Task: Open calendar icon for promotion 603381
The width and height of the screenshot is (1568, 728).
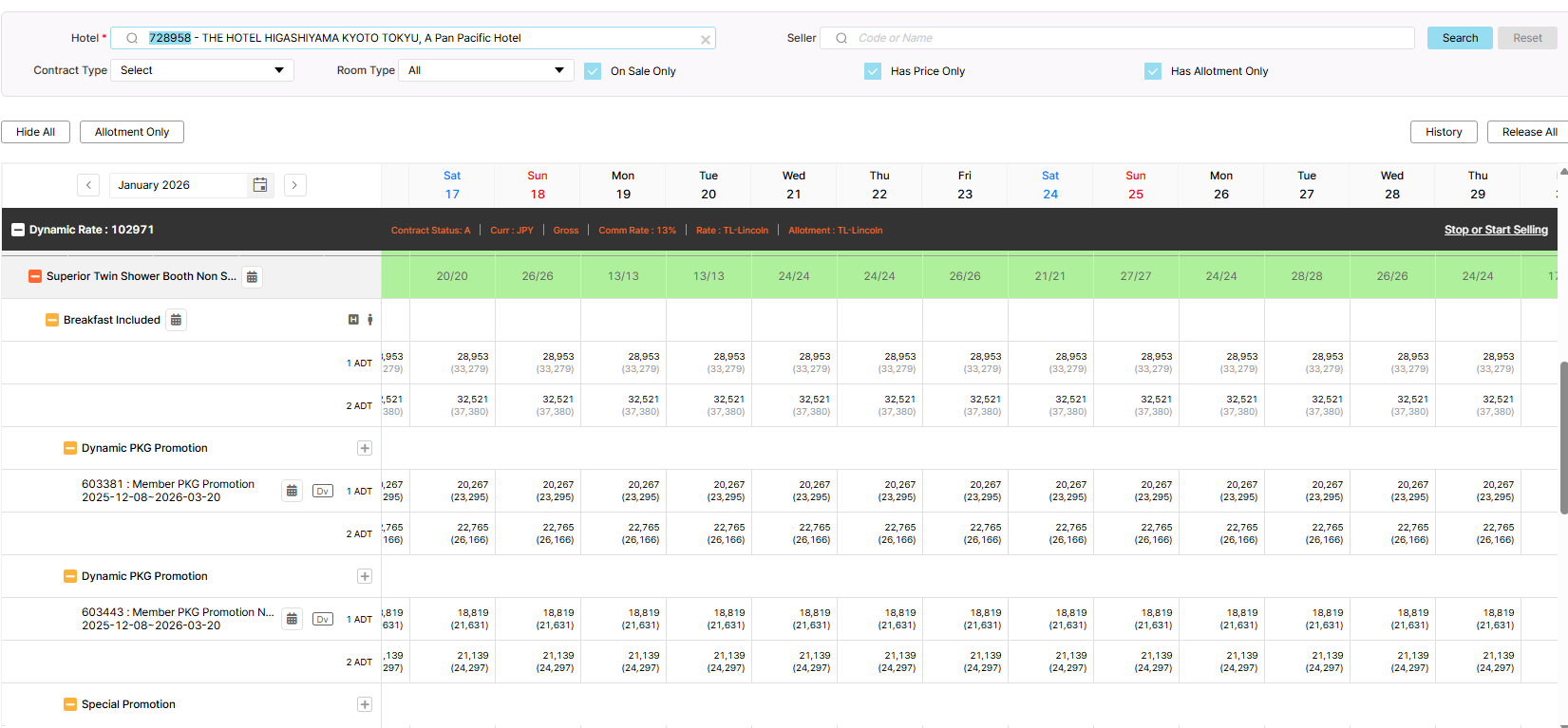Action: 292,491
